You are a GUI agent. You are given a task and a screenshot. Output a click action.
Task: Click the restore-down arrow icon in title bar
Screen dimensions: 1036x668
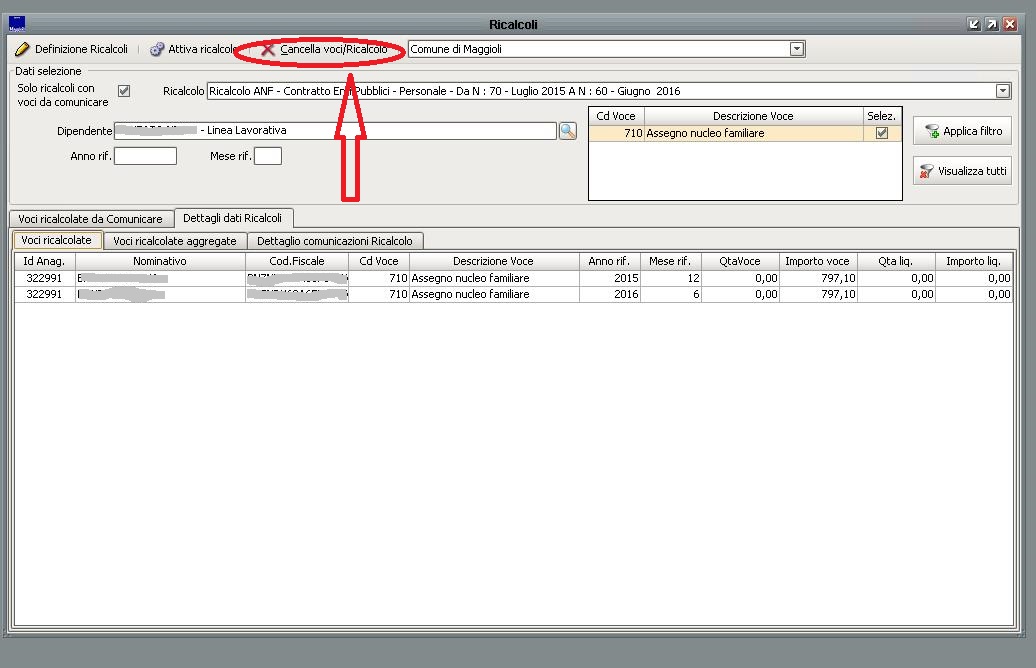tap(974, 24)
